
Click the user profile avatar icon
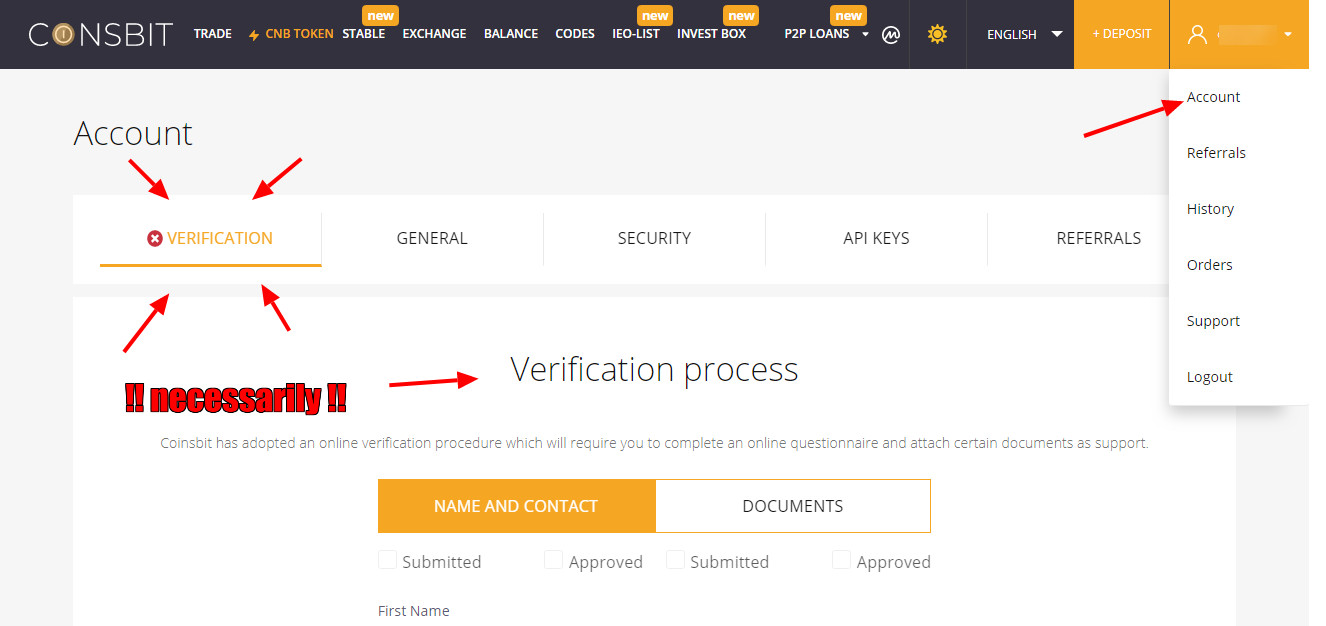coord(1197,34)
